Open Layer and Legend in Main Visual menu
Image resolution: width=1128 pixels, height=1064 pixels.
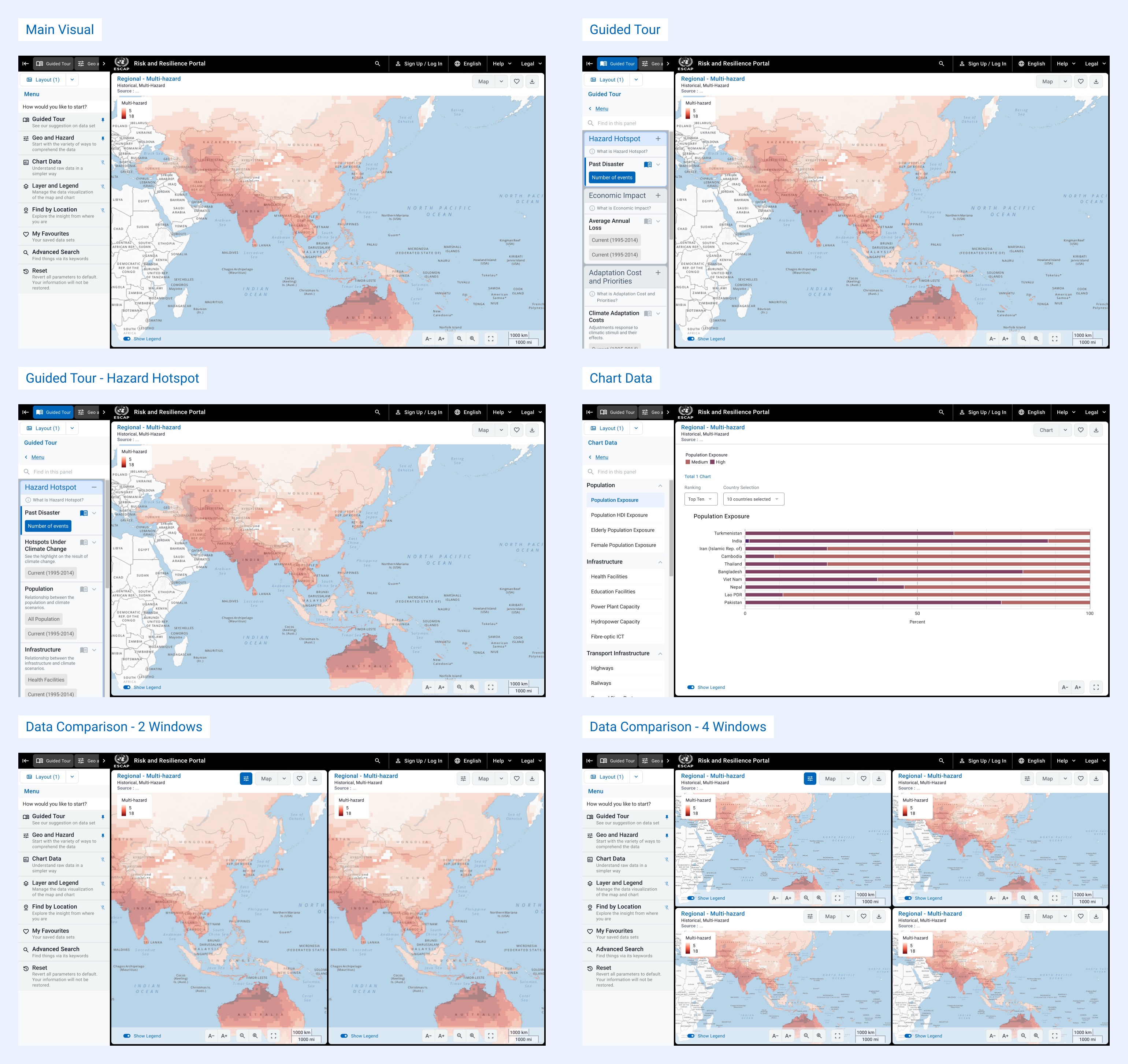[x=55, y=186]
